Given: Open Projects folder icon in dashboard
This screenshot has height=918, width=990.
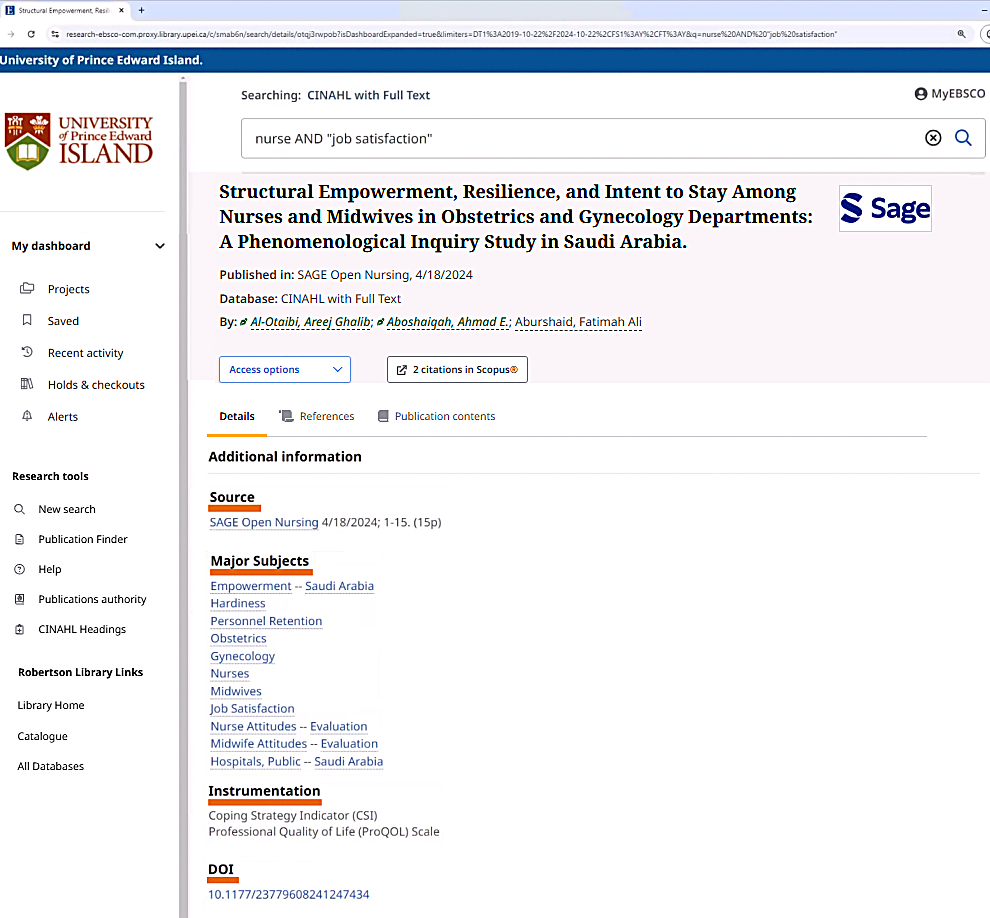Looking at the screenshot, I should pos(27,289).
